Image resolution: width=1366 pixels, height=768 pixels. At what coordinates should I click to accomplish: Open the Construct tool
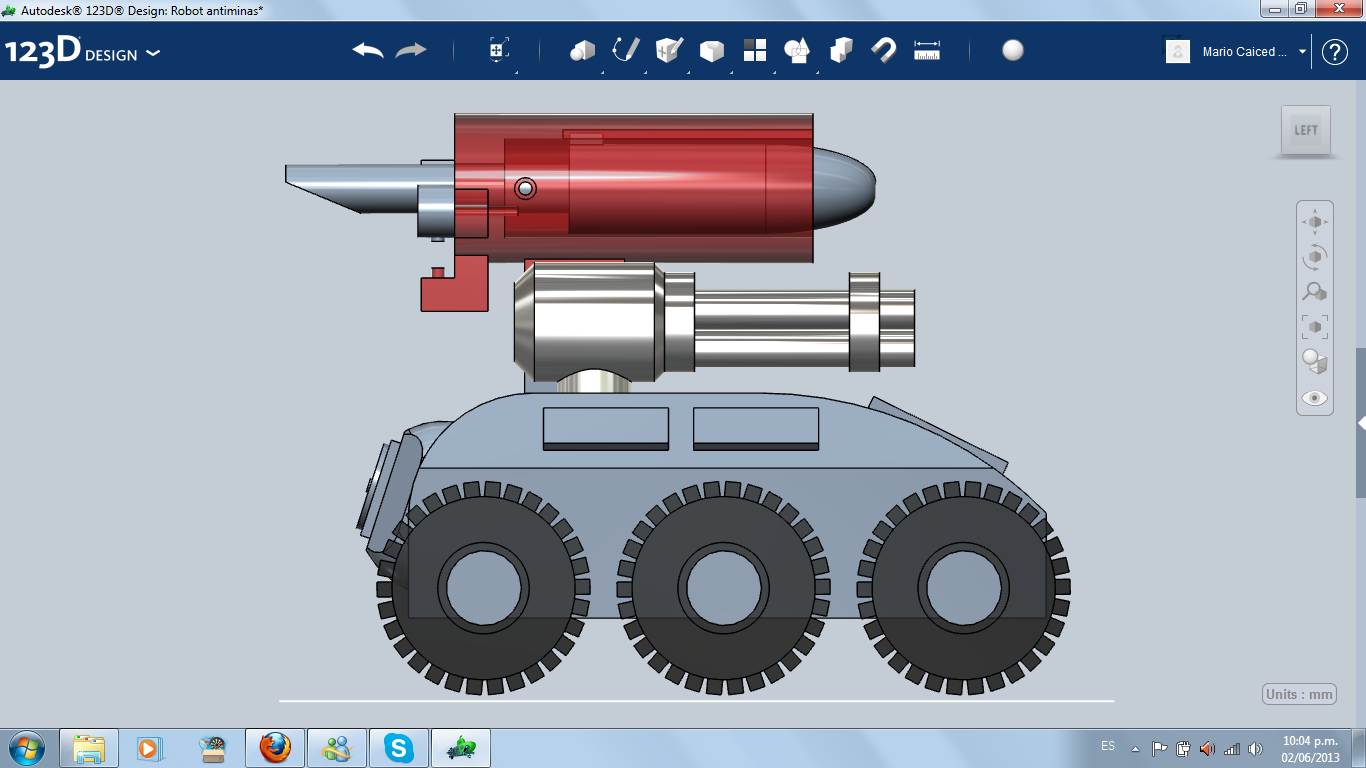tap(669, 50)
